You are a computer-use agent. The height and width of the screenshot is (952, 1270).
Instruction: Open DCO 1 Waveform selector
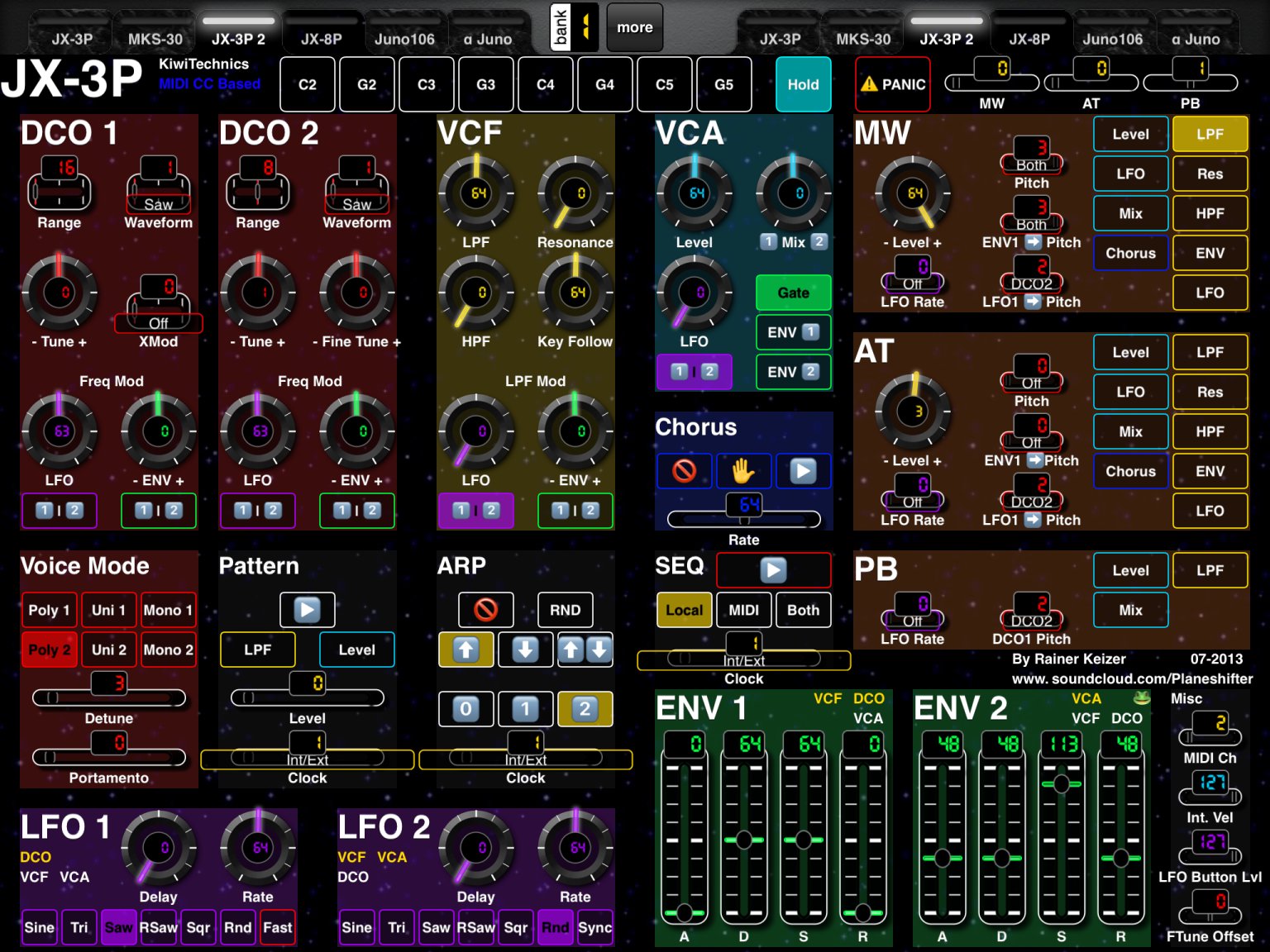click(158, 183)
